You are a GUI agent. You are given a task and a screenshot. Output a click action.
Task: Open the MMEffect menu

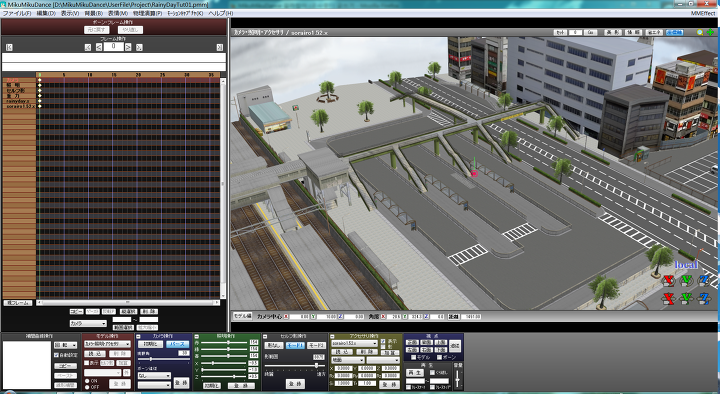(703, 13)
